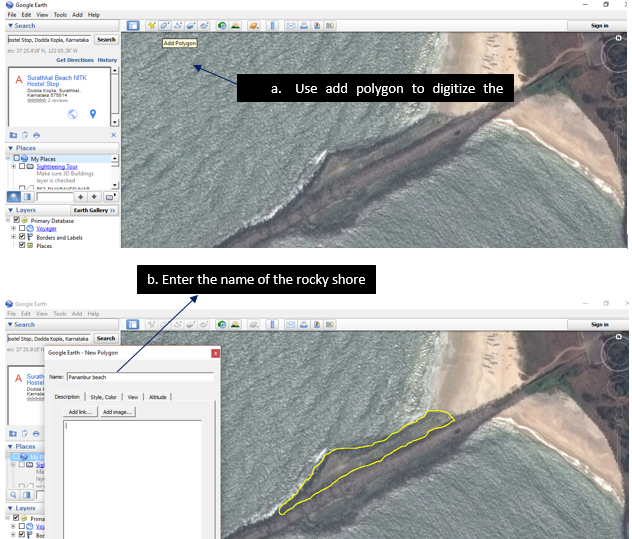Click the historical imagery clock icon
632x539 pixels.
click(221, 24)
